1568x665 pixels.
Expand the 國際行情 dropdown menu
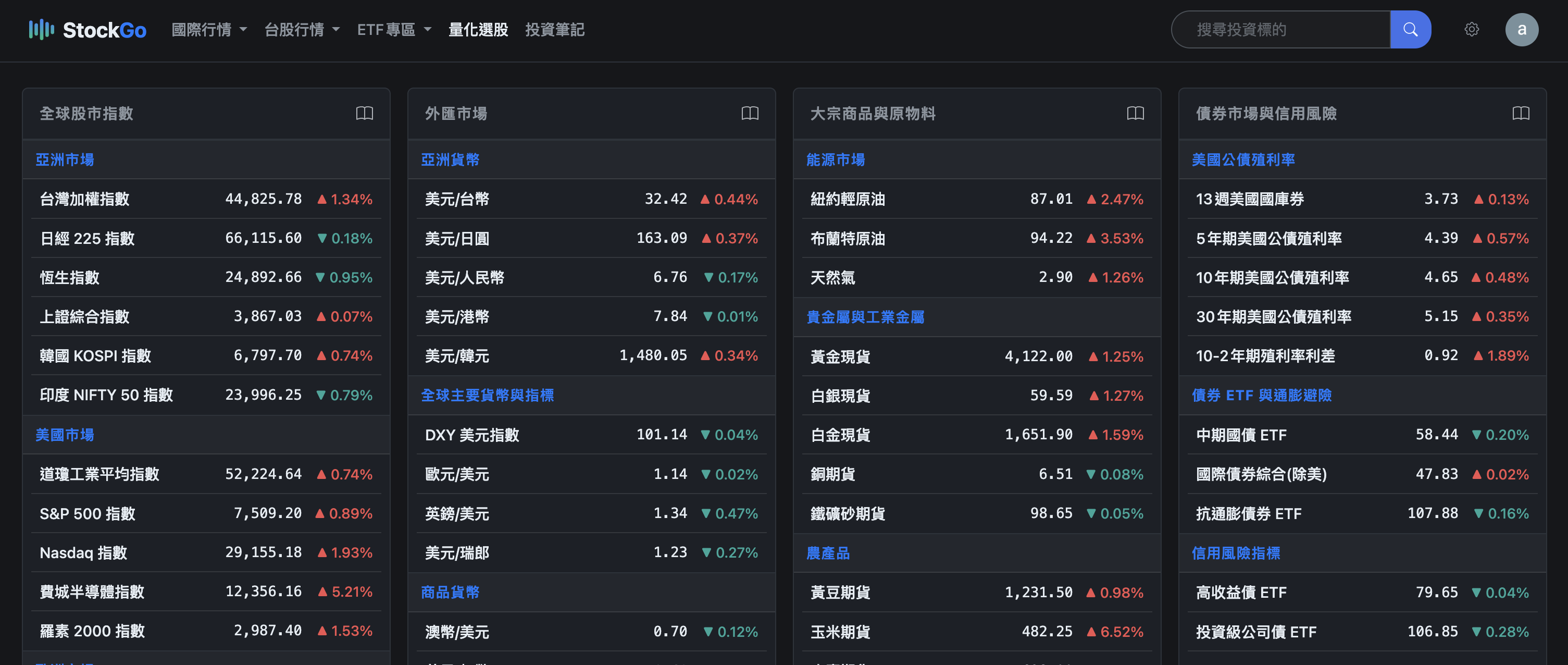coord(209,29)
